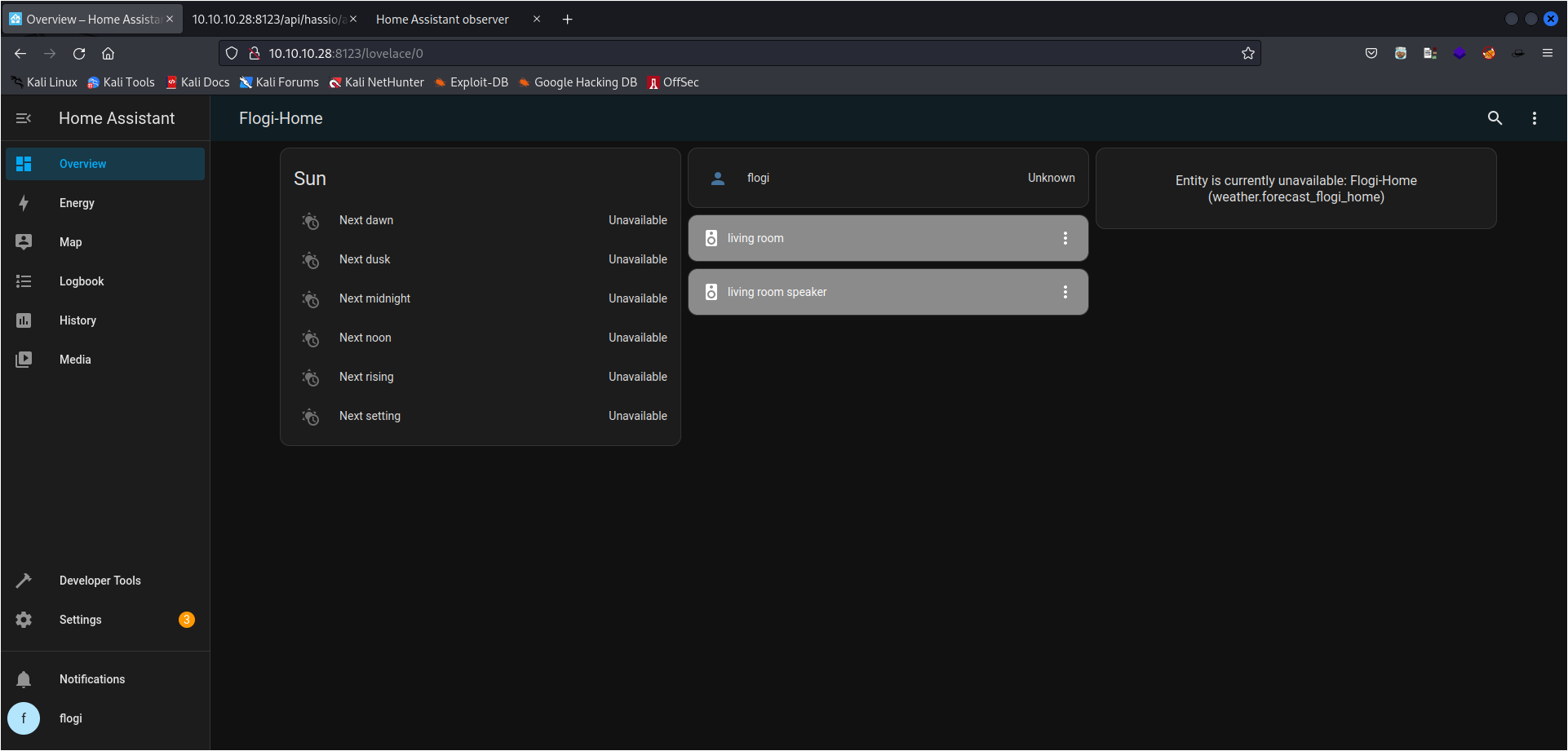Open the flogi person entity row
This screenshot has width=1568, height=751.
pos(888,178)
